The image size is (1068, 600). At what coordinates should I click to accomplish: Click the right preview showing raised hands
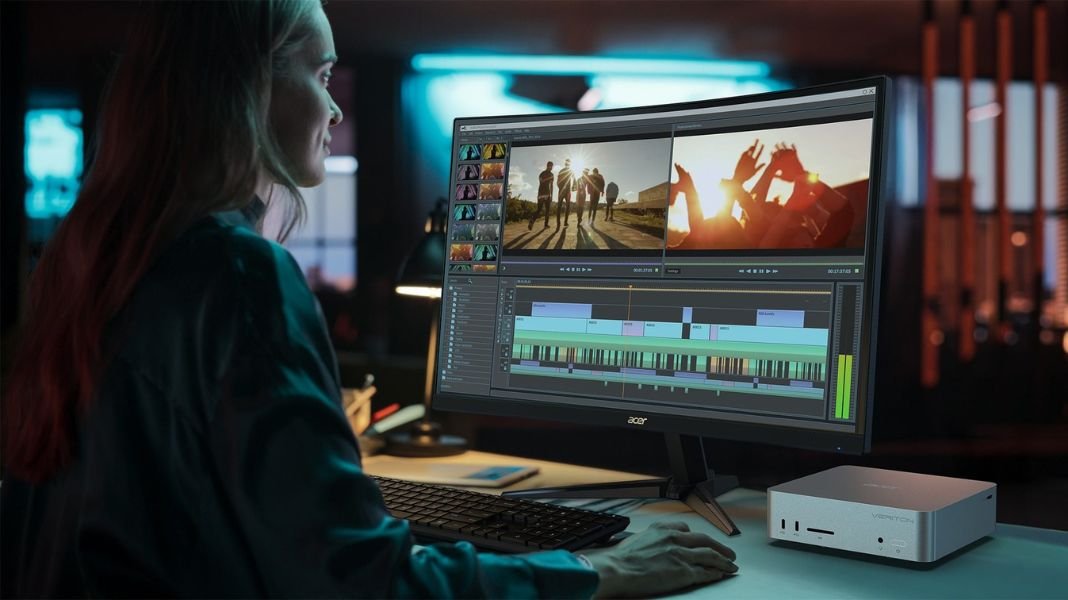click(x=769, y=185)
